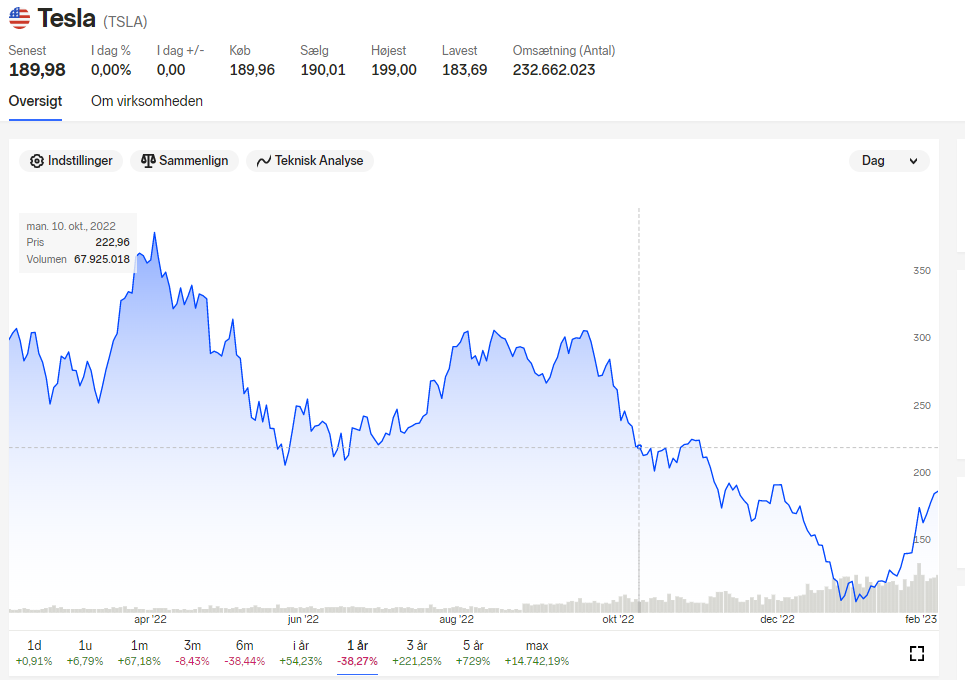Click the okt '22 axis label
The image size is (965, 680).
tap(618, 619)
